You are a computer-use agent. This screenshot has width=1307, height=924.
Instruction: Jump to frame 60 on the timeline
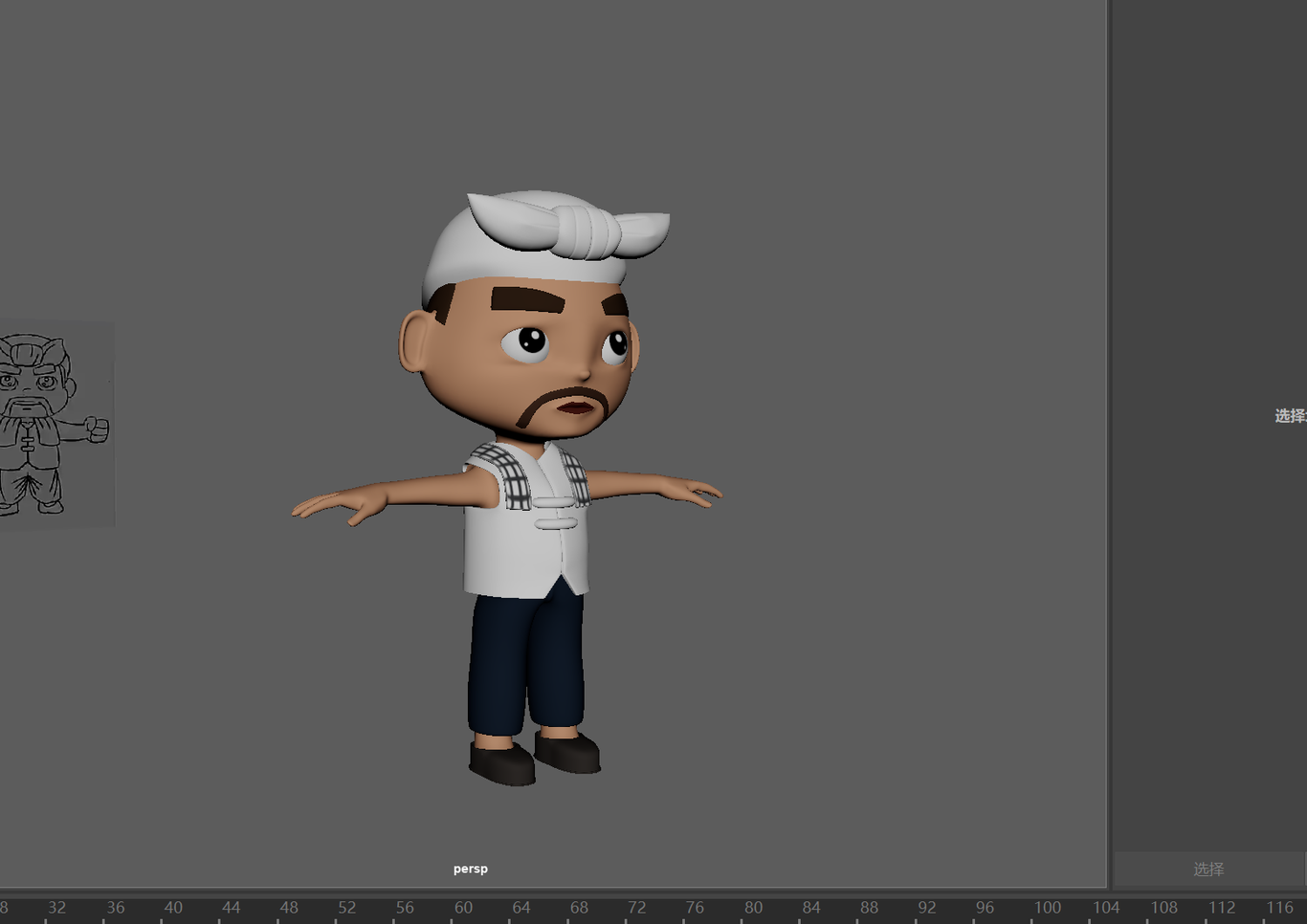pos(463,907)
